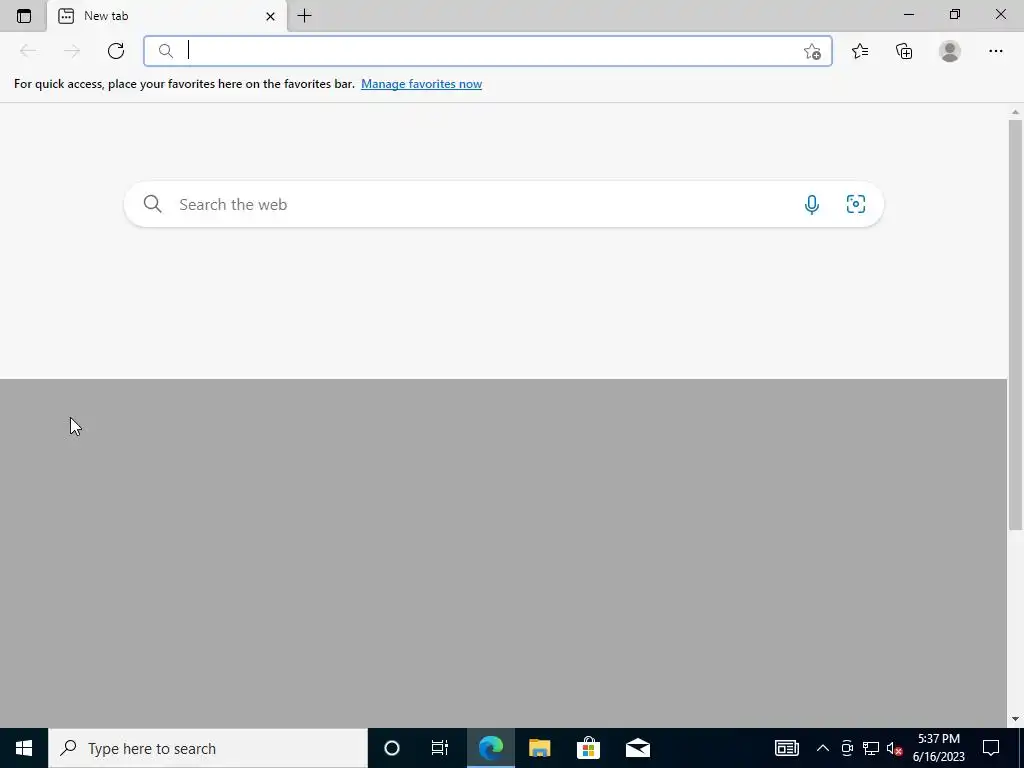This screenshot has width=1024, height=768.
Task: Minimize the Edge window
Action: coord(908,14)
